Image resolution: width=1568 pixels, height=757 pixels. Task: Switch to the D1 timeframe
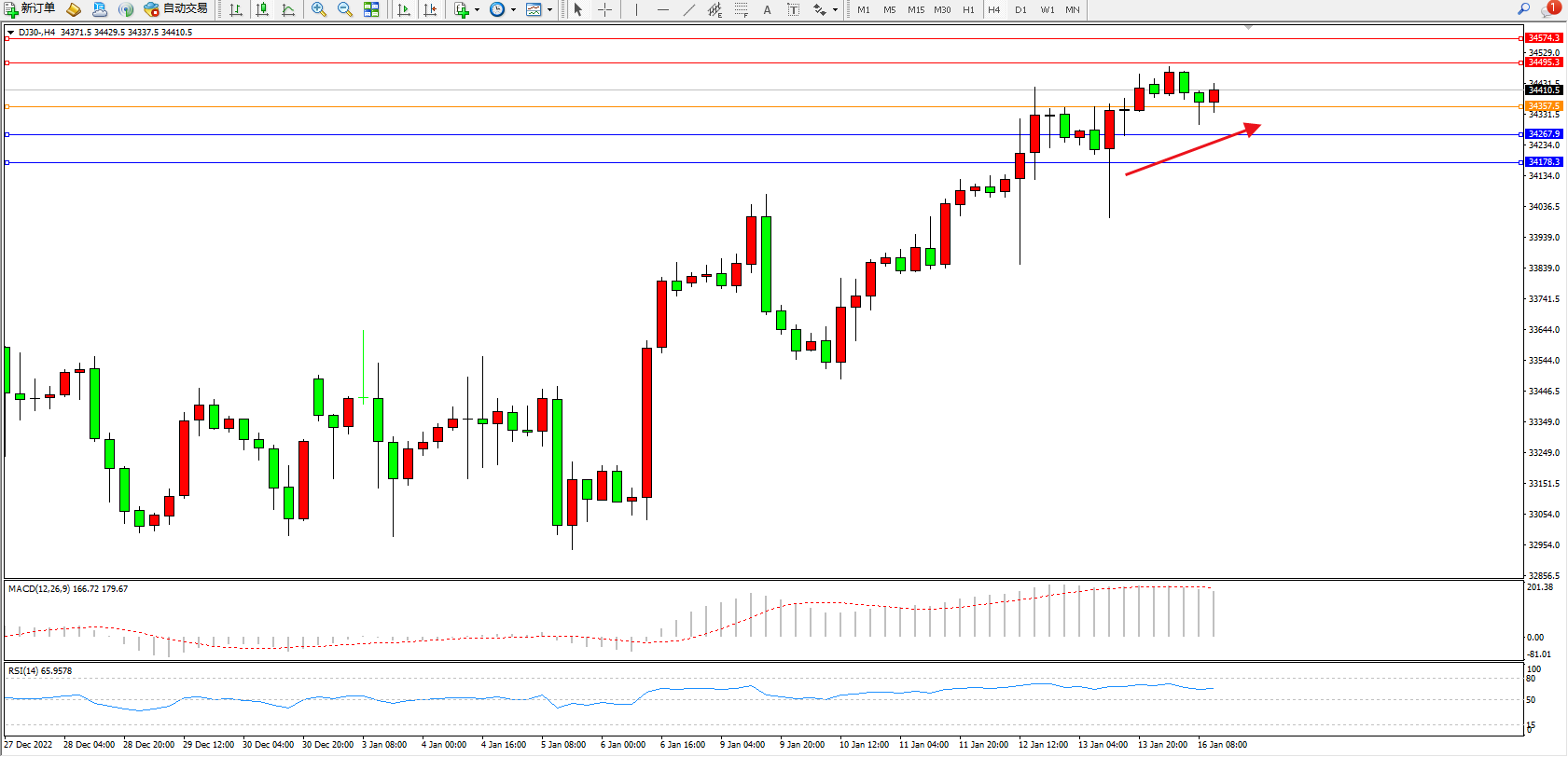pos(1020,9)
